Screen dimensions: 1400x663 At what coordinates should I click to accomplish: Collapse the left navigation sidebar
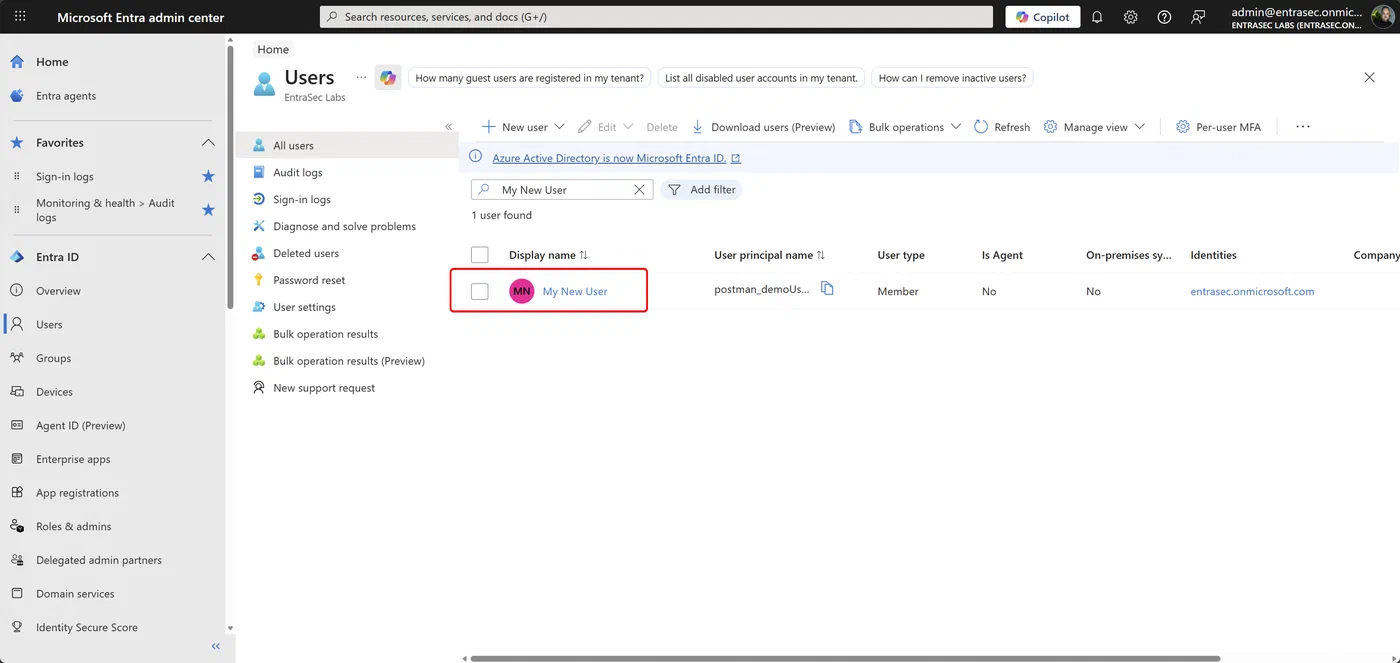[216, 647]
